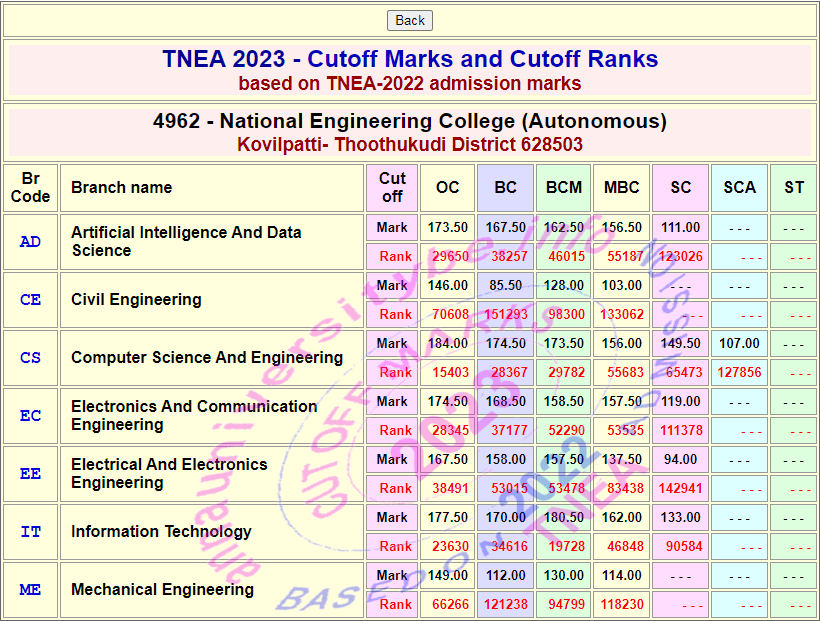Click BC rank 151293 for Civil
The image size is (820, 621).
506,314
